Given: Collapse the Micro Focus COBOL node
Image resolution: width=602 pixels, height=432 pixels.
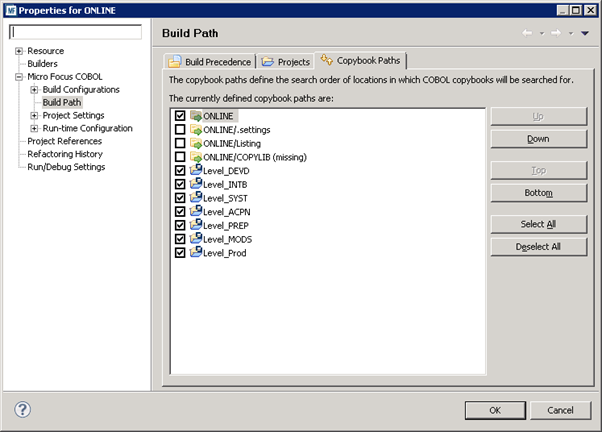Looking at the screenshot, I should pos(19,77).
